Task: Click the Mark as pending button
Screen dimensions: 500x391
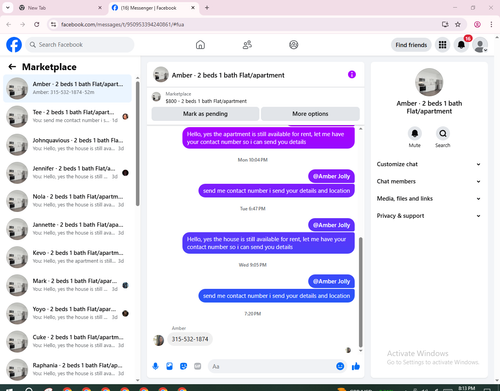Action: coord(205,114)
